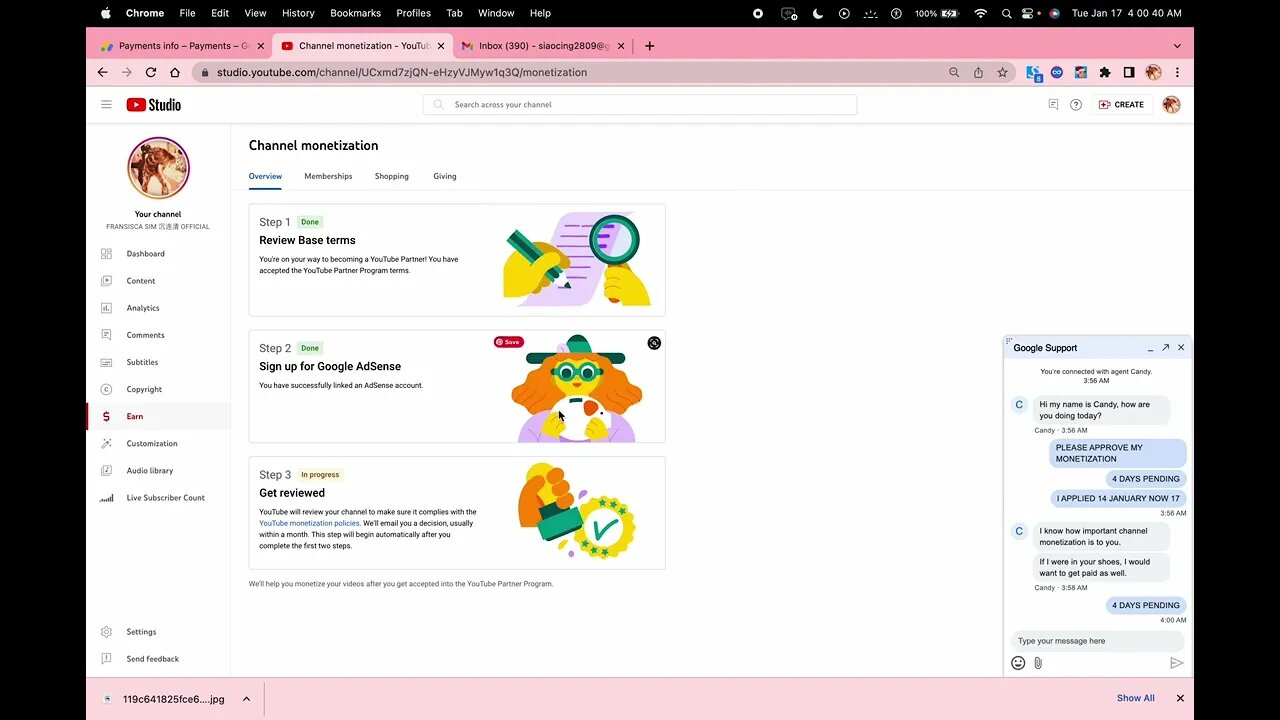Close the Google Support chat

tap(1181, 348)
